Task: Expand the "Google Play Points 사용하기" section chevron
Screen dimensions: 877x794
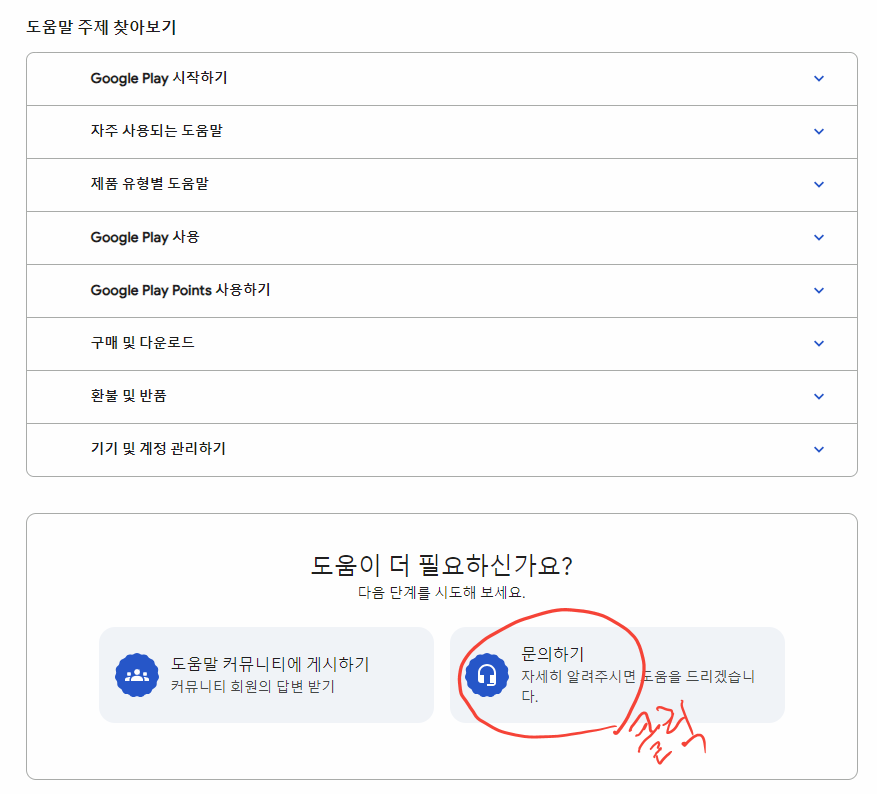Action: tap(819, 291)
